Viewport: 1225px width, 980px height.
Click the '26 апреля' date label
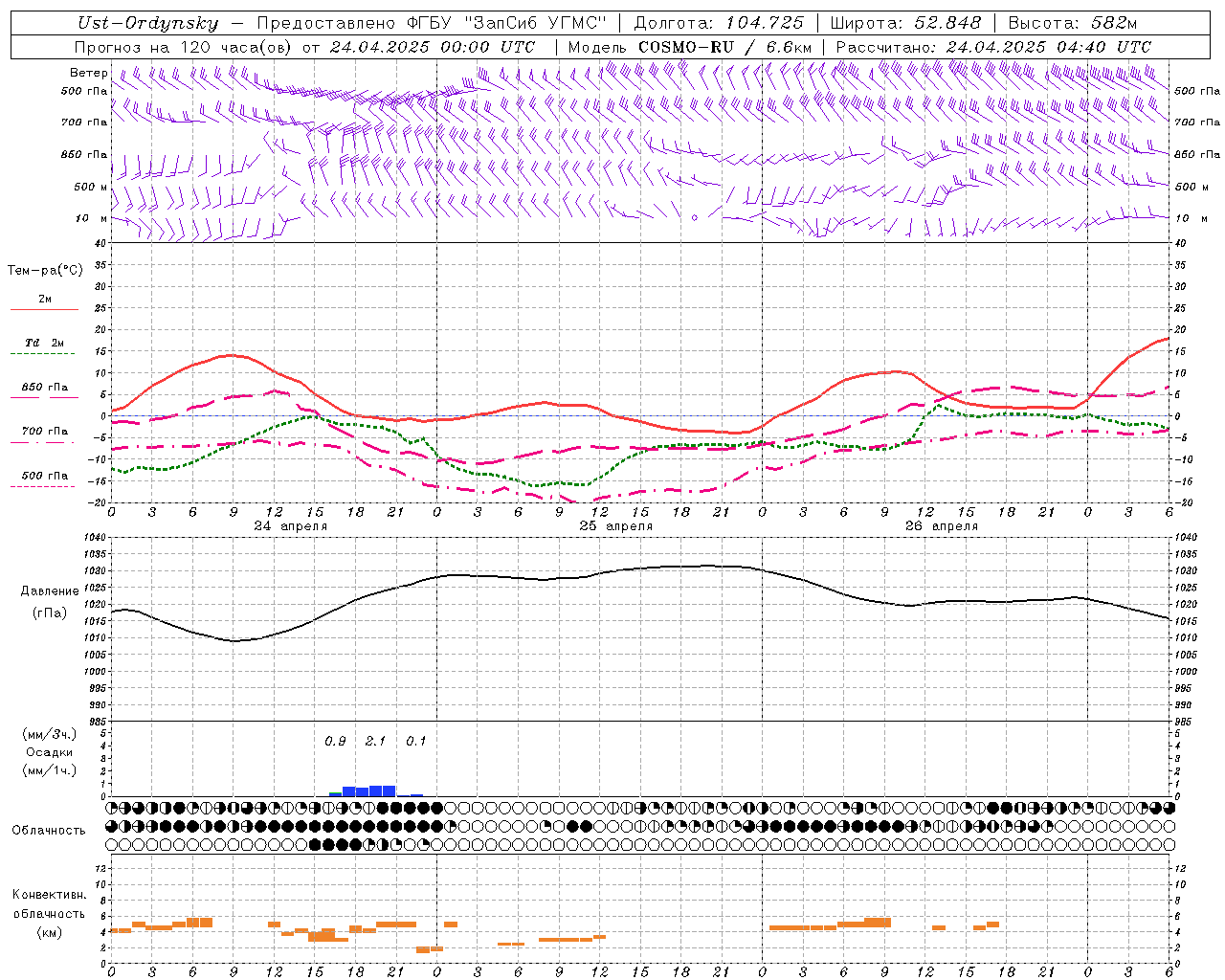[x=941, y=526]
